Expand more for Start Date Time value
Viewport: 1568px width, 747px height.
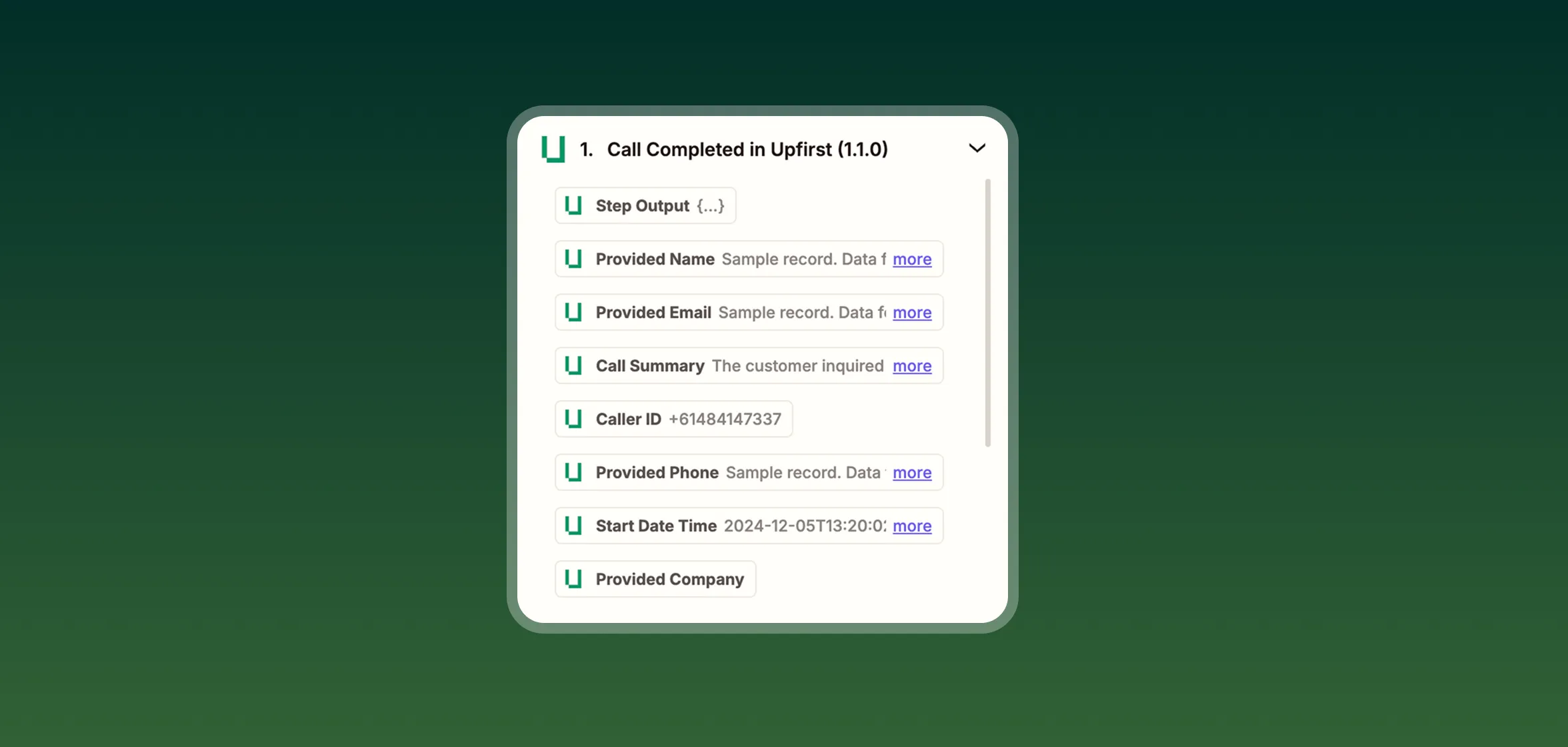(912, 526)
